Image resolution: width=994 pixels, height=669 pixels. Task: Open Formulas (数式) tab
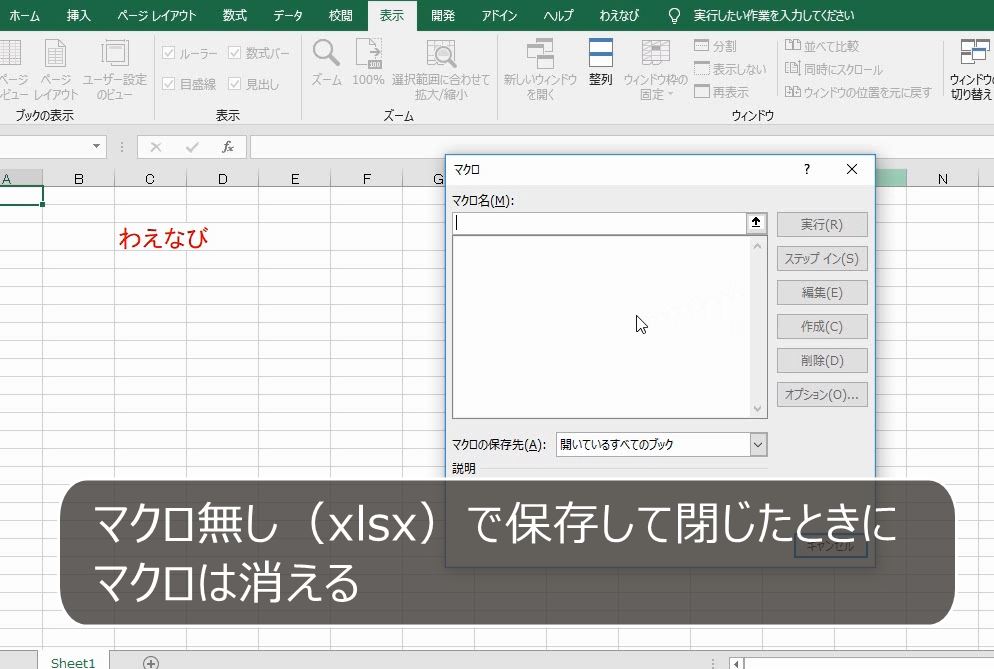click(x=235, y=15)
